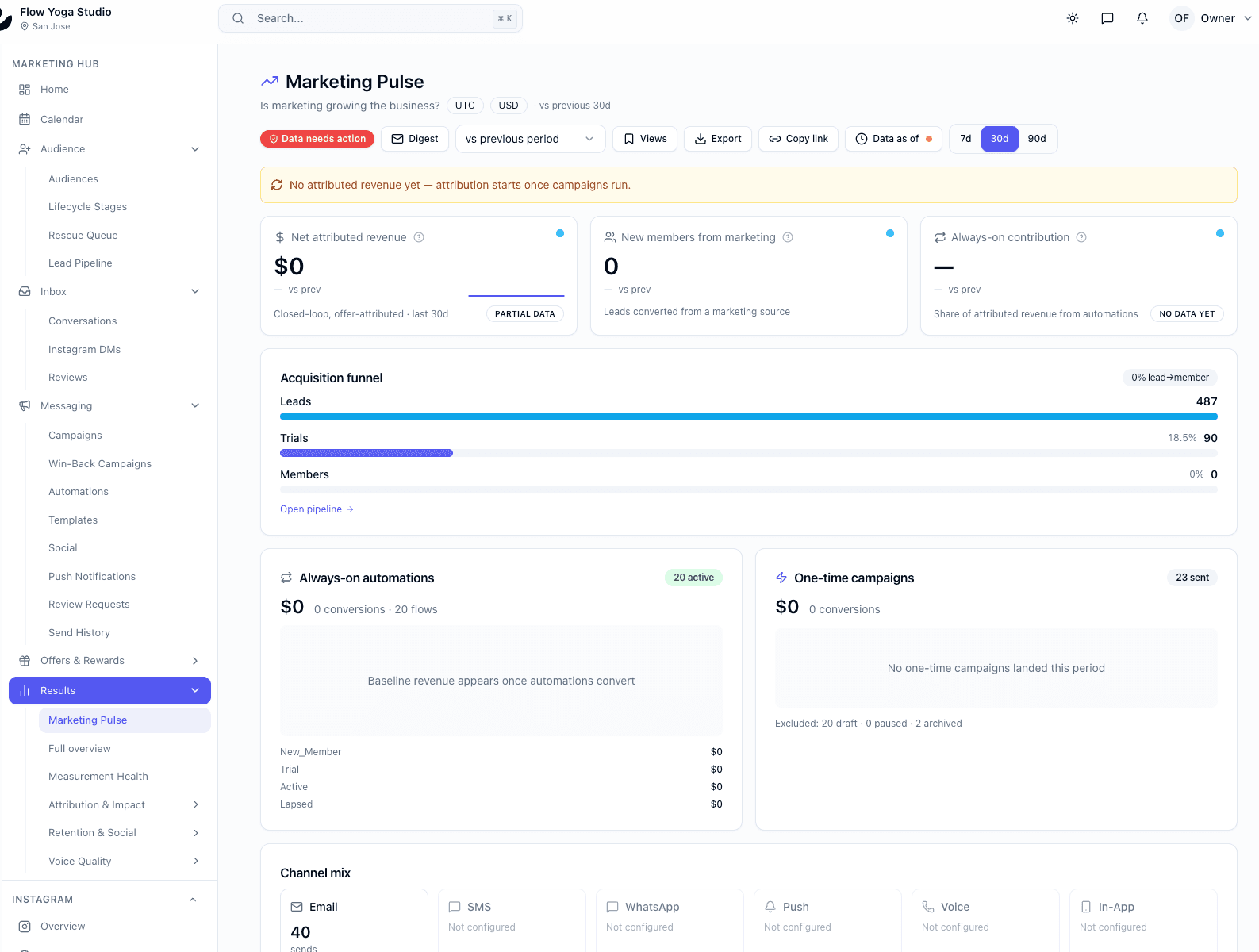The image size is (1259, 952).
Task: Select the 7d time range
Action: (x=965, y=139)
